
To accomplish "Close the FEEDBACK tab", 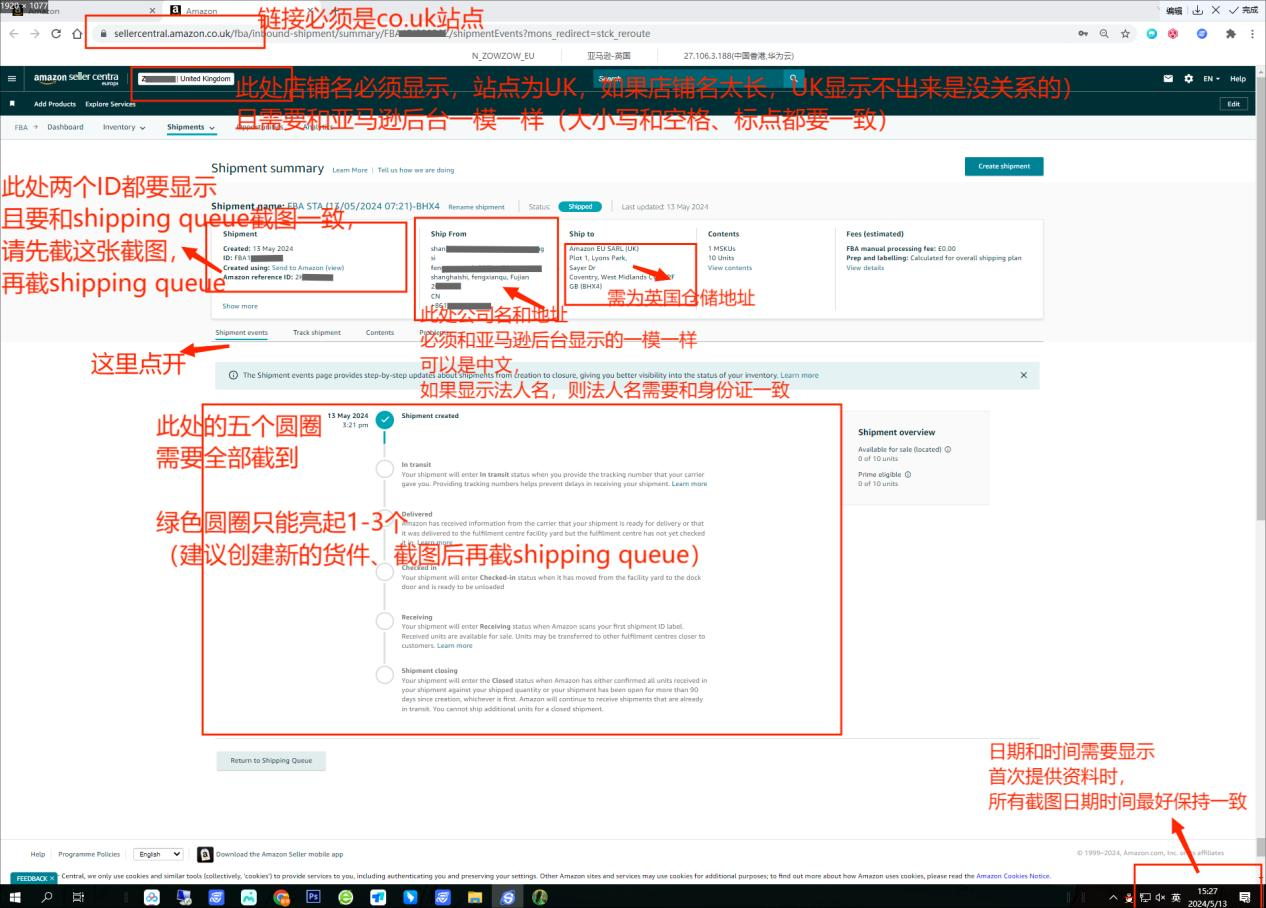I will pos(52,878).
